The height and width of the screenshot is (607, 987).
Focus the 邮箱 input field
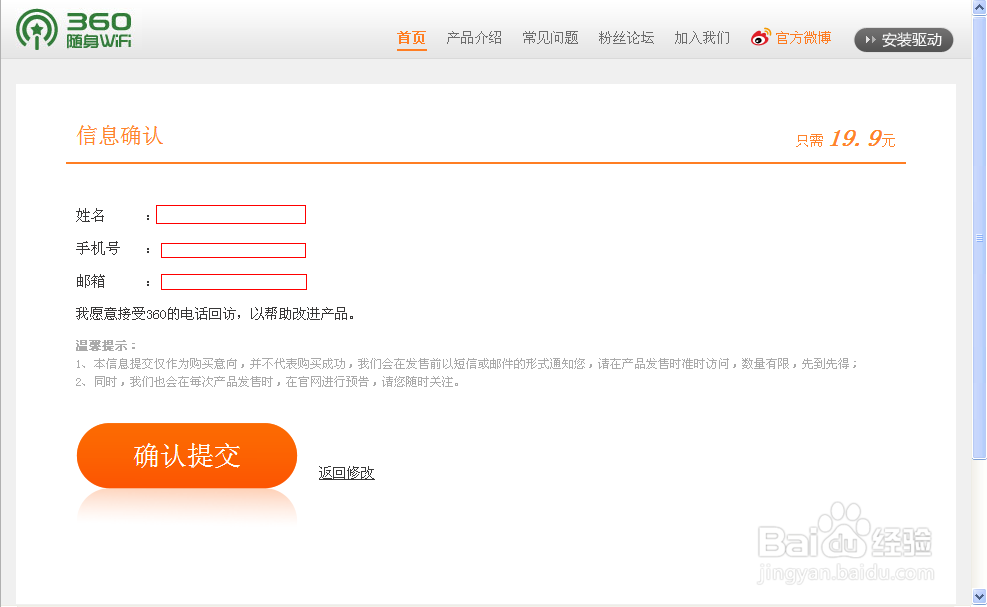tap(234, 281)
